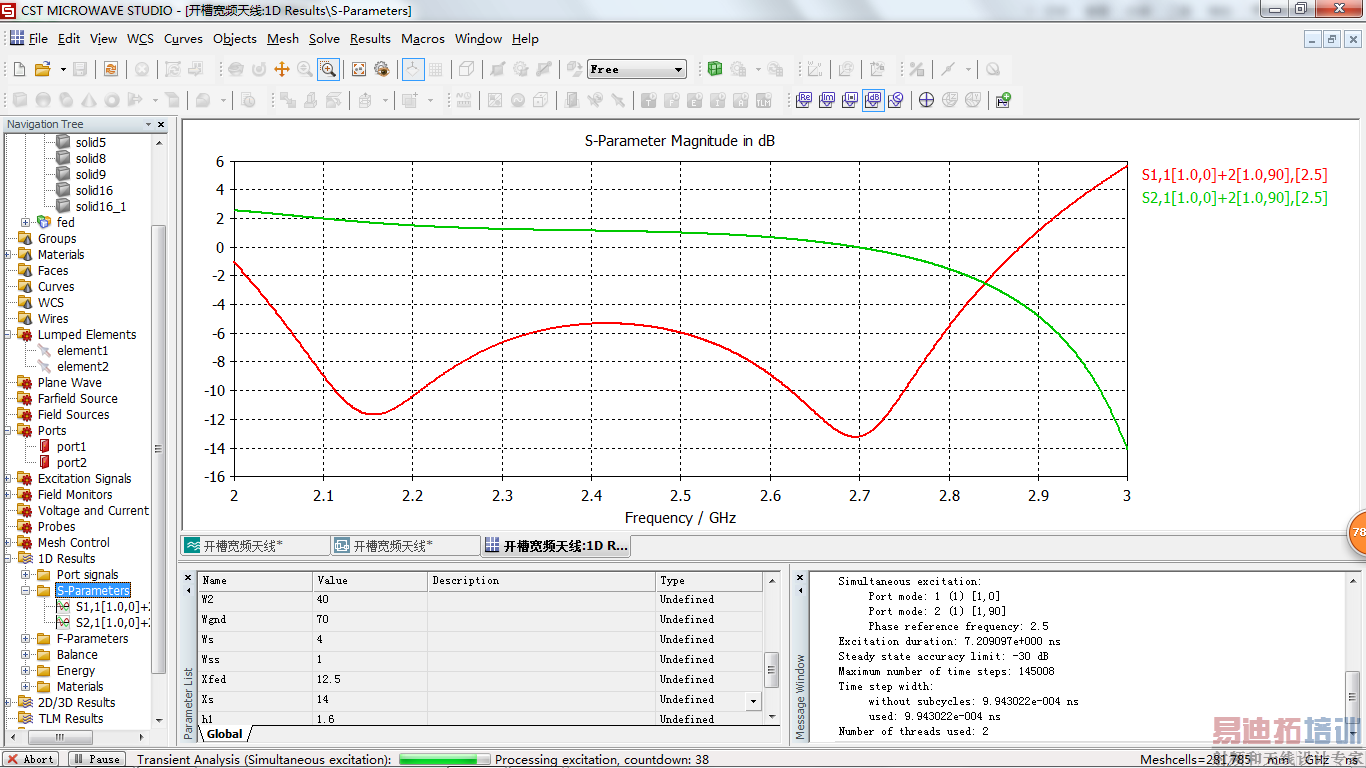Screen dimensions: 1366x768
Task: Pause the running transient simulation
Action: pos(98,759)
